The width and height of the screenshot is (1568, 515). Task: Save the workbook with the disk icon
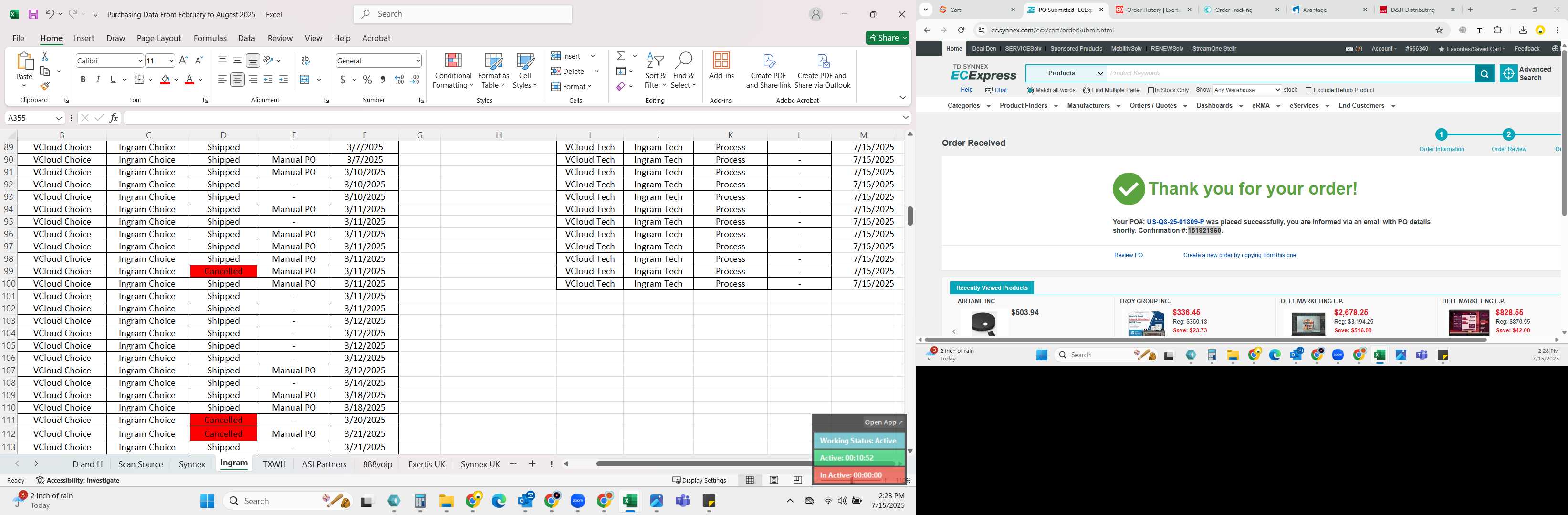(33, 14)
